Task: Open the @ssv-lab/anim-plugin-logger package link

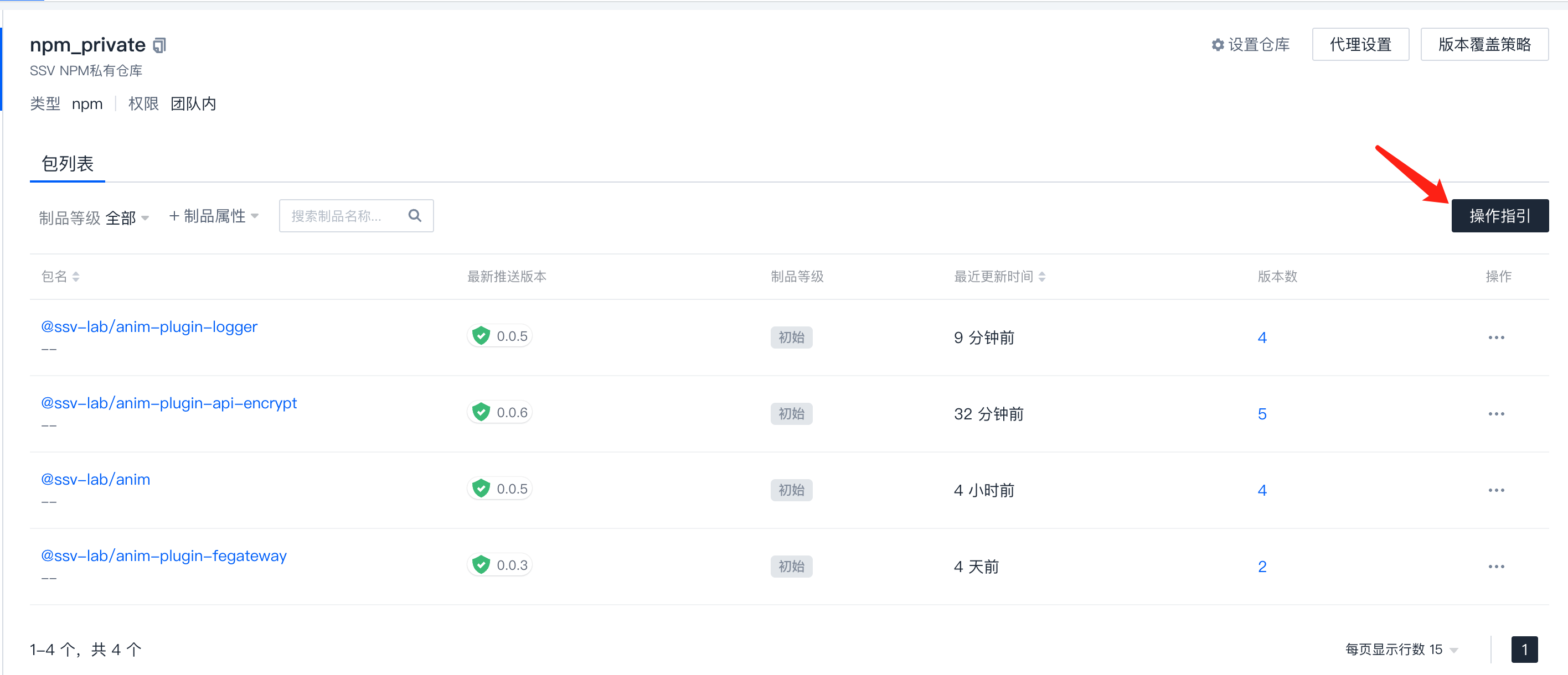Action: pyautogui.click(x=149, y=326)
